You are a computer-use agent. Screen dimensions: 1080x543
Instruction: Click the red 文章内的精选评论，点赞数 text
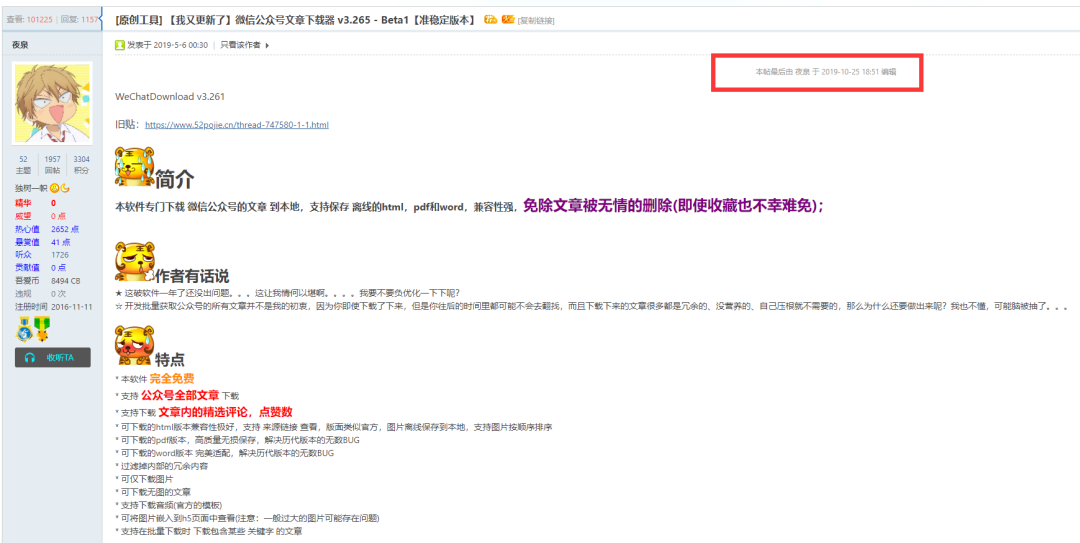coord(226,412)
